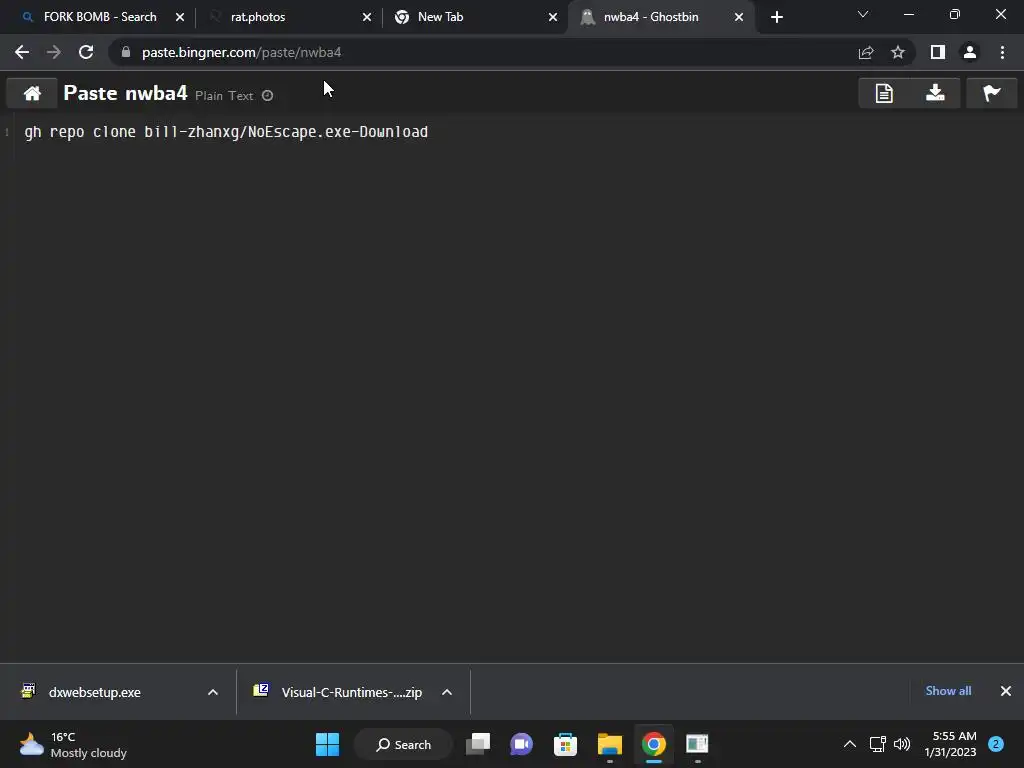The width and height of the screenshot is (1024, 768).
Task: Share this page icon in address bar
Action: [866, 52]
